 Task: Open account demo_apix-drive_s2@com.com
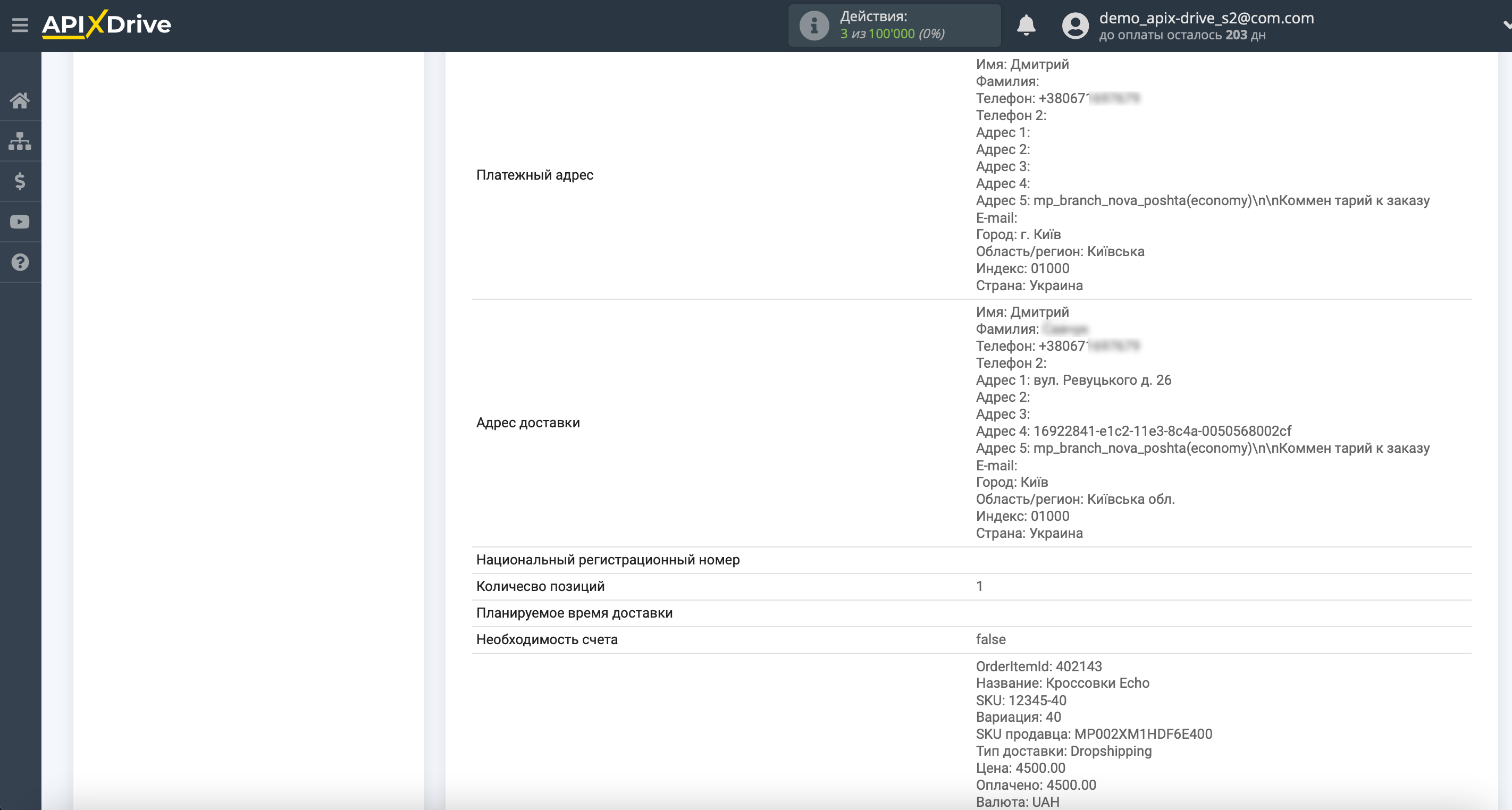(x=1206, y=18)
